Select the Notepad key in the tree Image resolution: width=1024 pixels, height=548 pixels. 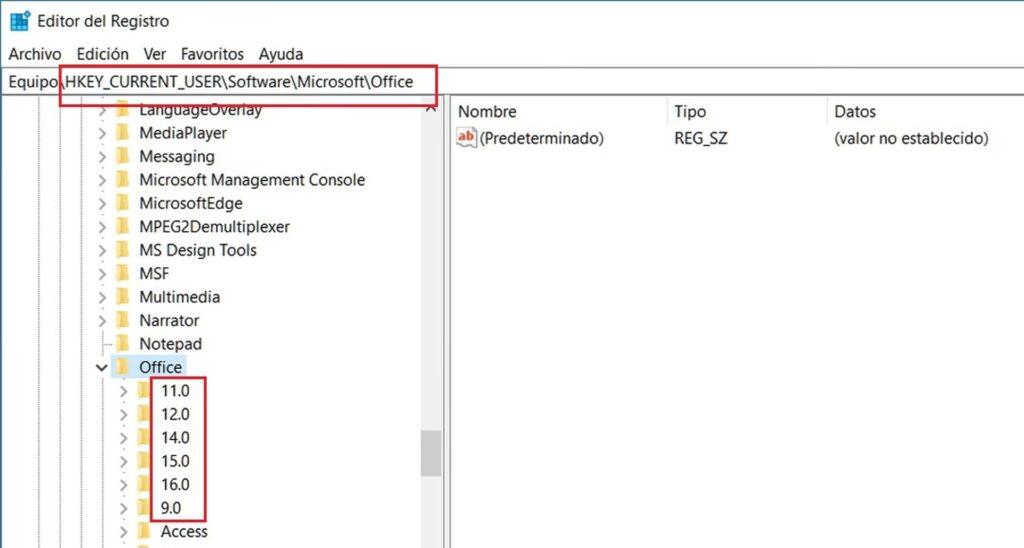pos(170,344)
